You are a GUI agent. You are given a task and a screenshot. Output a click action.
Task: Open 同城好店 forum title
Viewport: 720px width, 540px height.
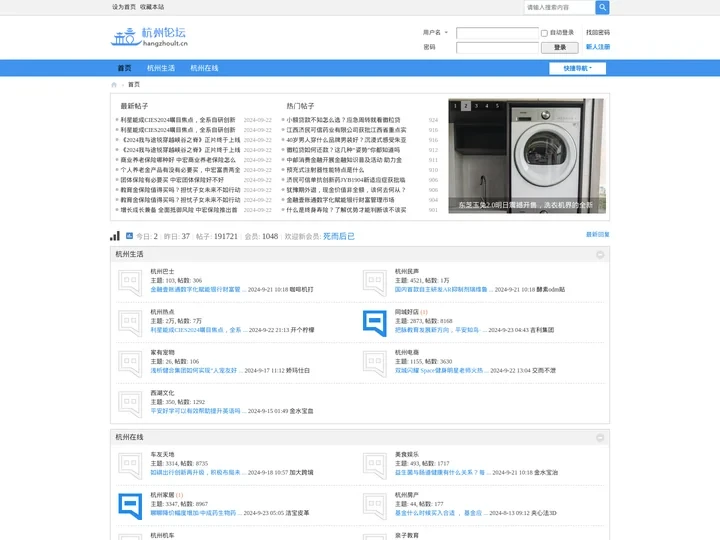point(407,312)
